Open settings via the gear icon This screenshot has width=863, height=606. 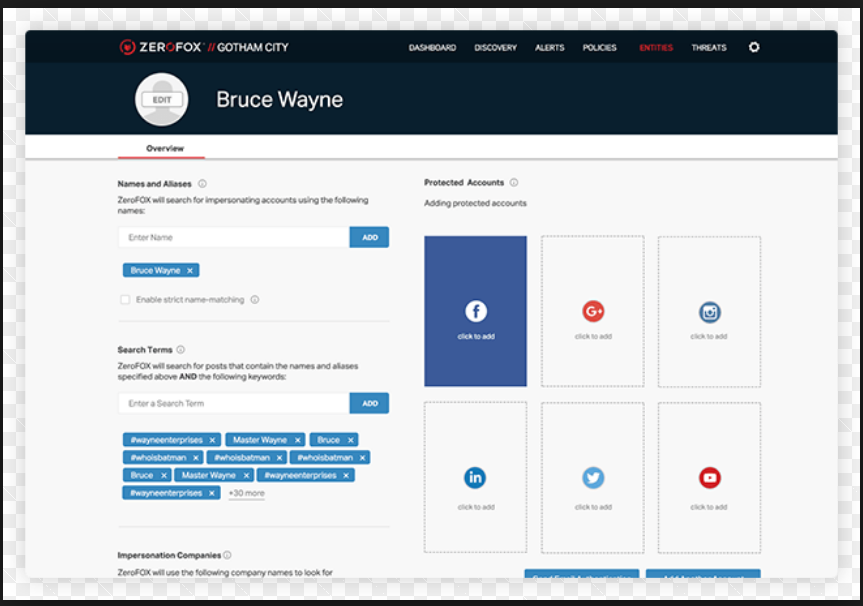754,47
